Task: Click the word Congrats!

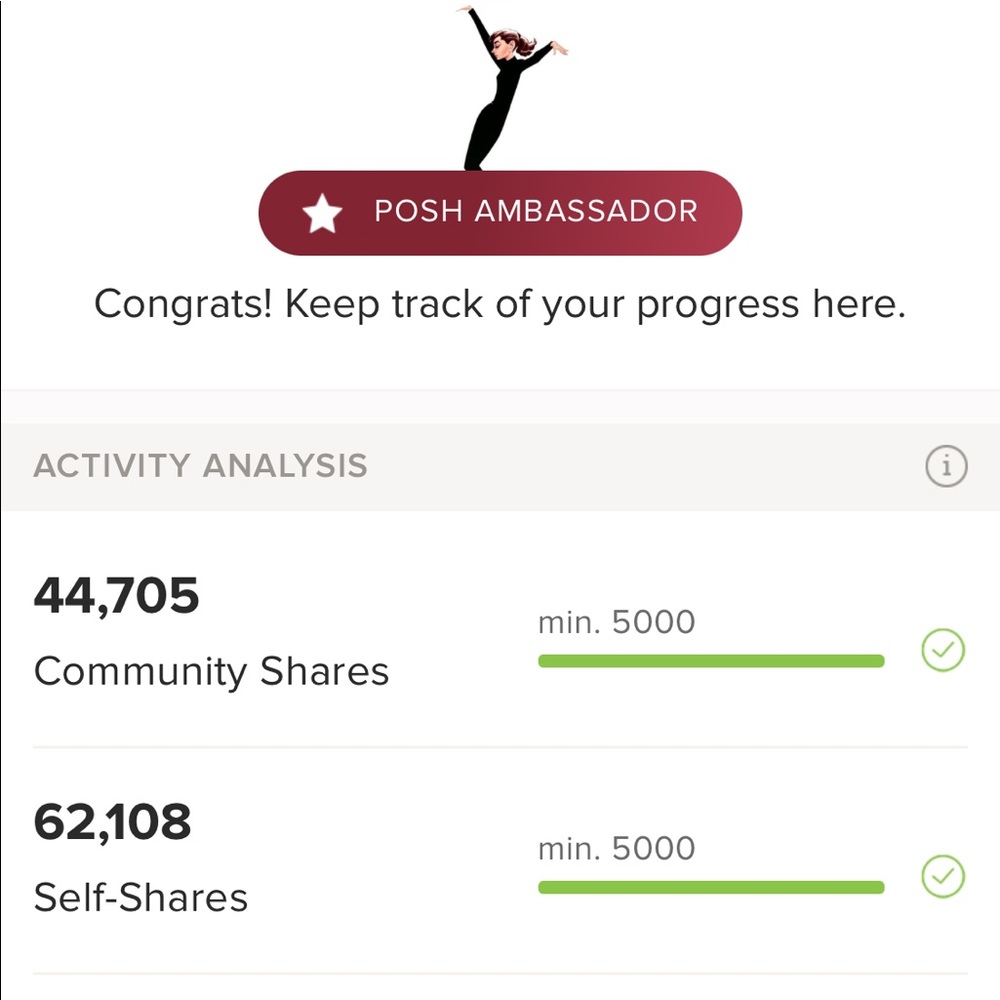Action: pyautogui.click(x=183, y=303)
